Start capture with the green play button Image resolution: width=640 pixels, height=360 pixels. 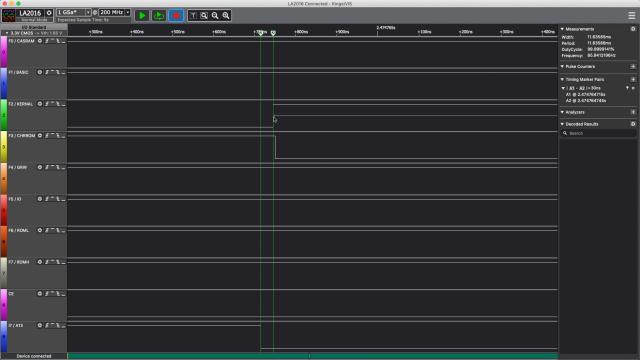click(x=142, y=16)
